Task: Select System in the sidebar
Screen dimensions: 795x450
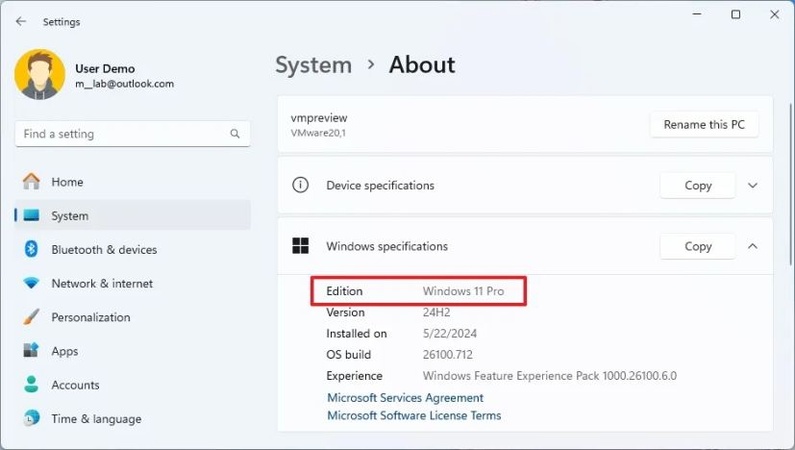Action: click(132, 216)
